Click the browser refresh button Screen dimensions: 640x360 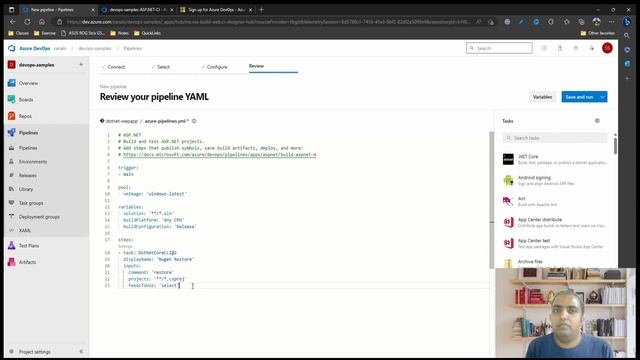coord(27,22)
